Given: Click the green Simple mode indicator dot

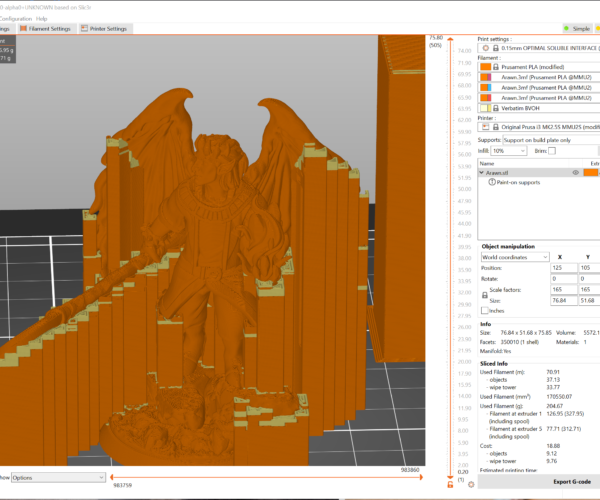Looking at the screenshot, I should (566, 28).
